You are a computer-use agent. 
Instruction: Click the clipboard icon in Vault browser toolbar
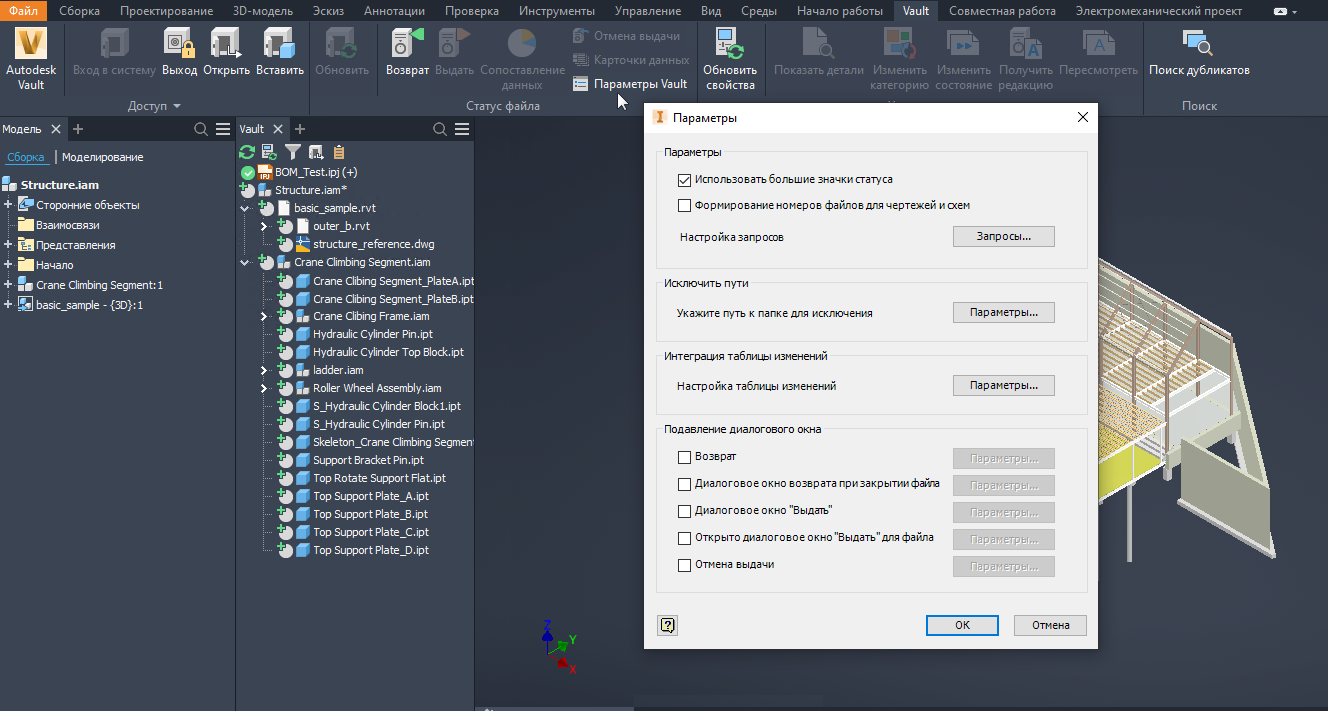(x=339, y=152)
